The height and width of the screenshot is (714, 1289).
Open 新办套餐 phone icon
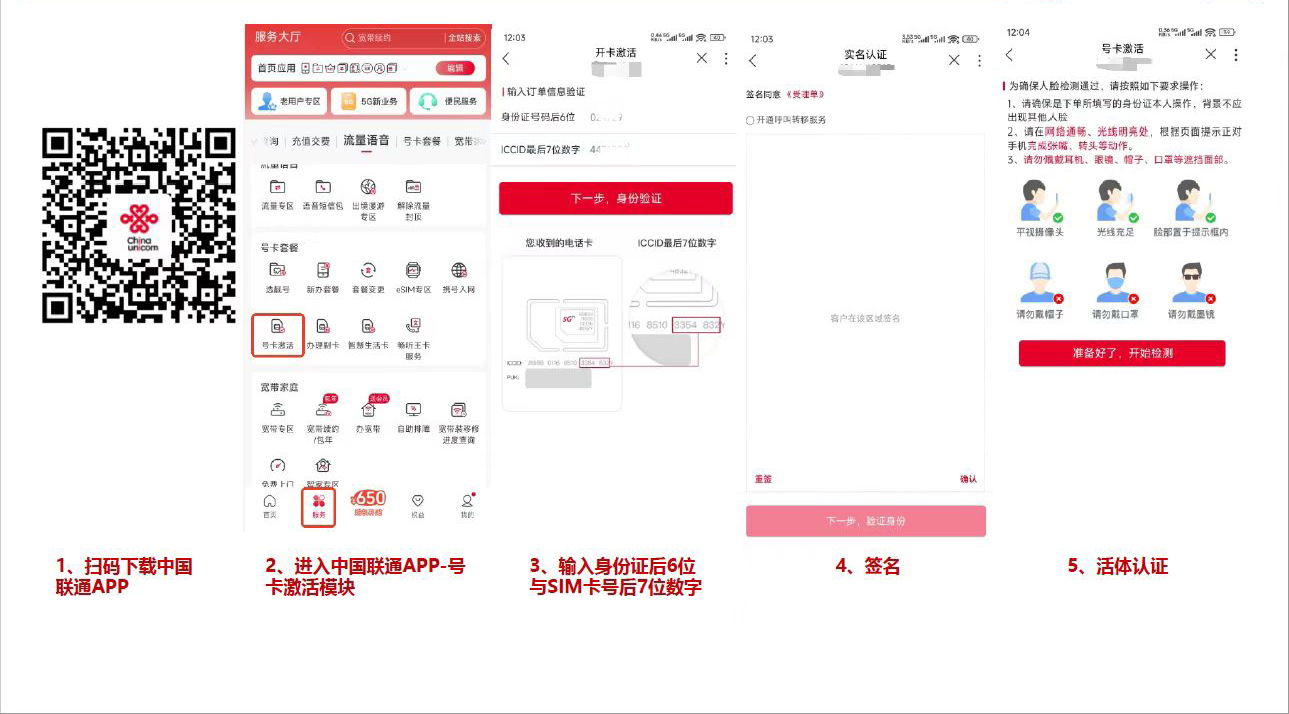coord(322,270)
